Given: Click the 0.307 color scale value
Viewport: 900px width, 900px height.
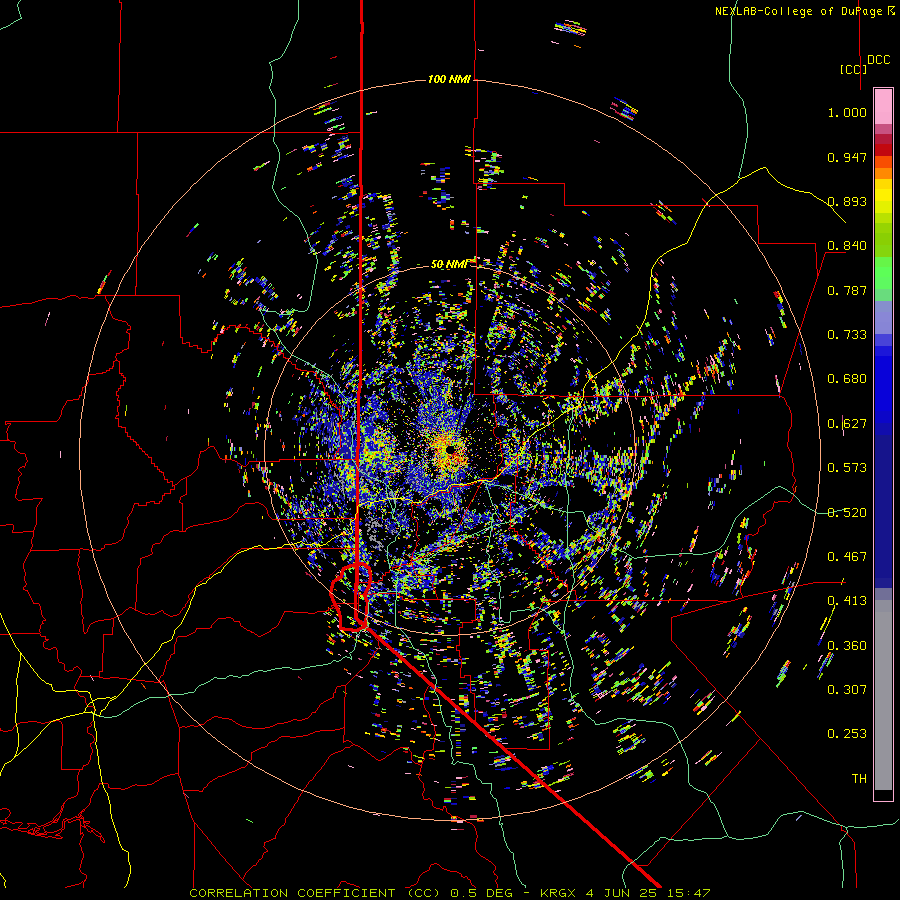Looking at the screenshot, I should tap(847, 690).
